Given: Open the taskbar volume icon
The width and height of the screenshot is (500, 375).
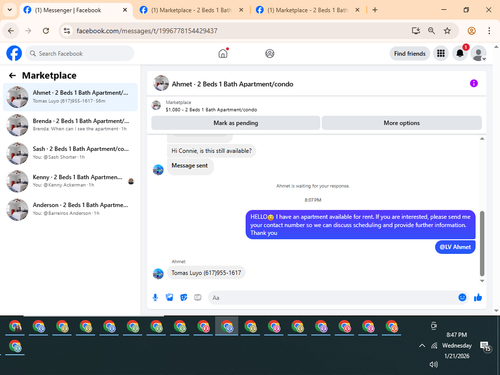Looking at the screenshot, I should 434,364.
